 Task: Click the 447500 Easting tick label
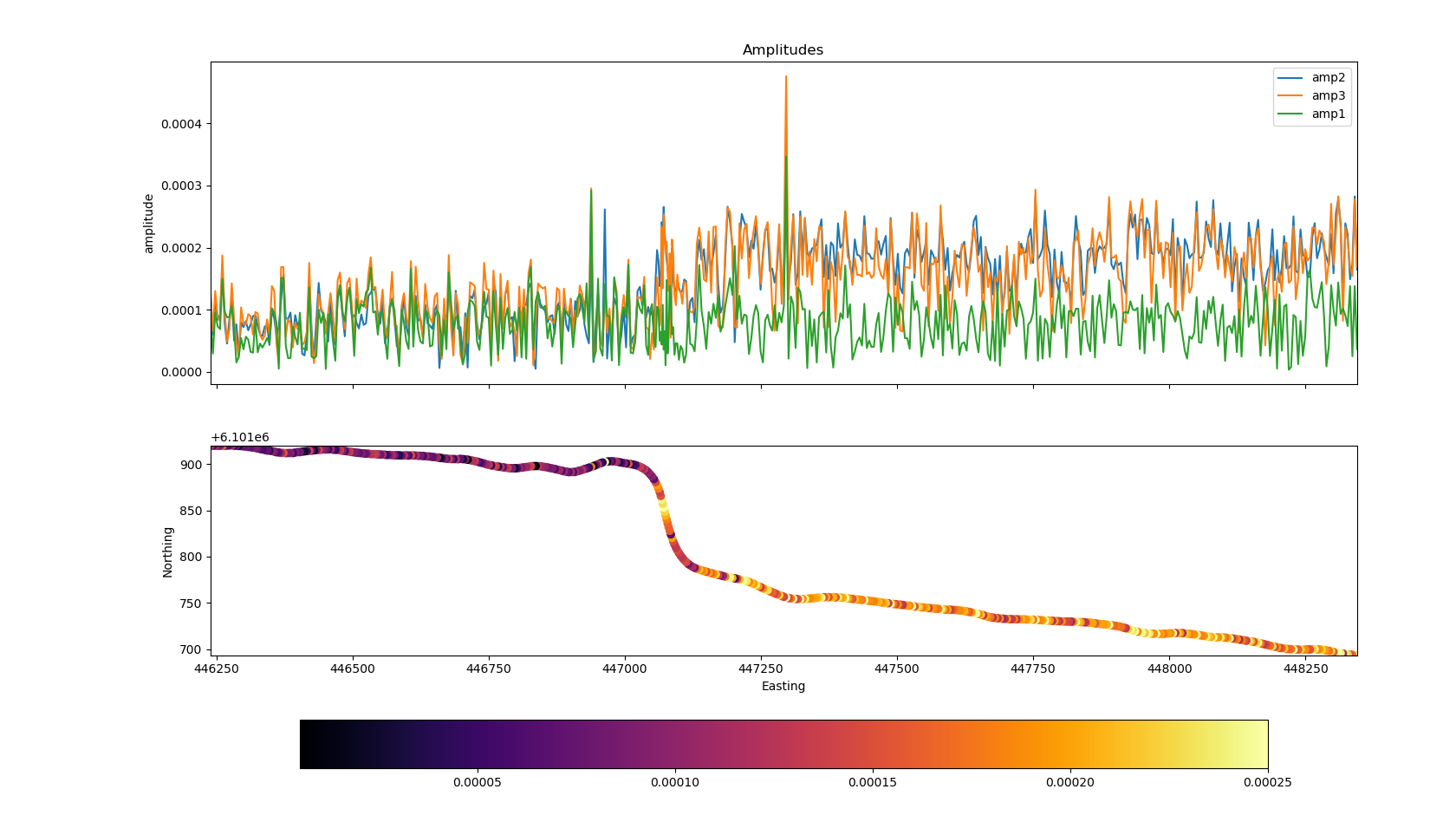[897, 669]
